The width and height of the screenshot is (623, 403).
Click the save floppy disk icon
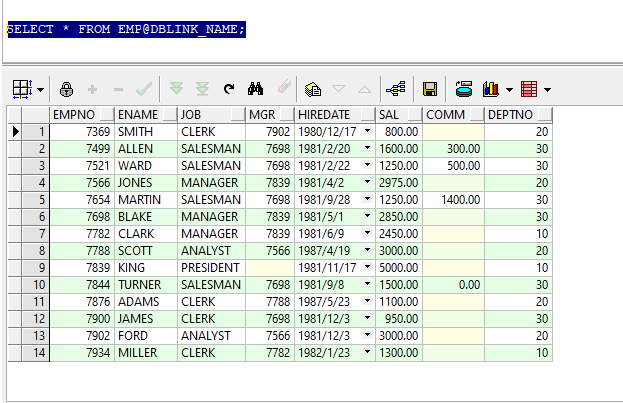click(430, 89)
